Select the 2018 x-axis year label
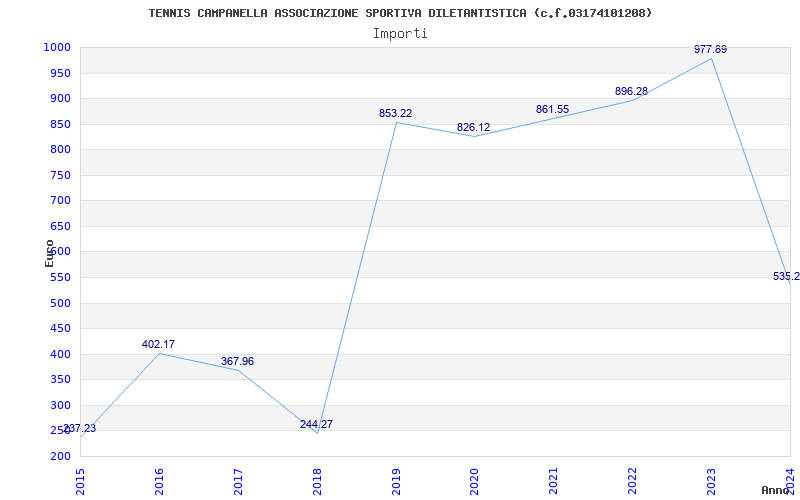Screen dimensions: 800x500 pyautogui.click(x=317, y=482)
